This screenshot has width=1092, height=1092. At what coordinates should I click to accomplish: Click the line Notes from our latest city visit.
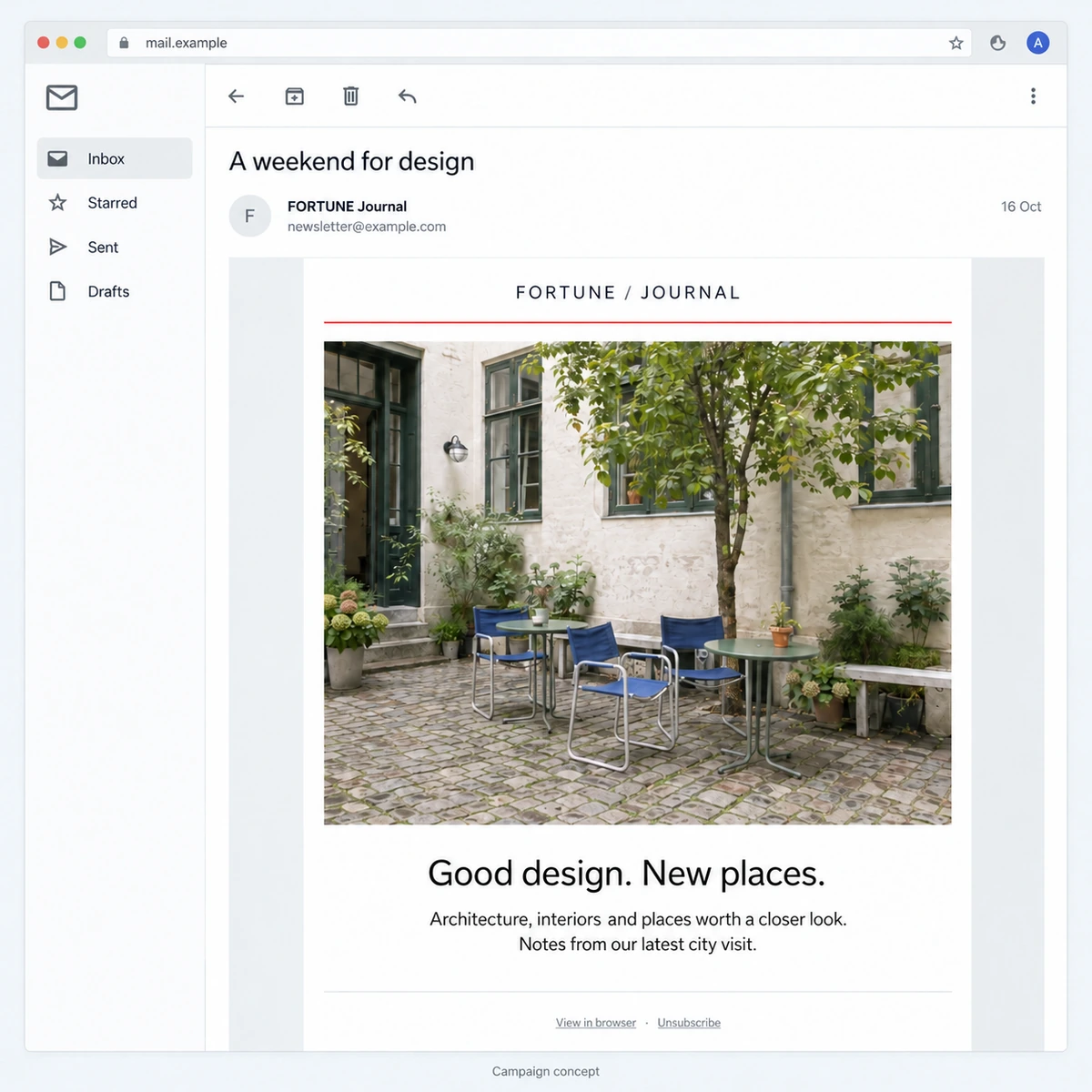[x=638, y=945]
